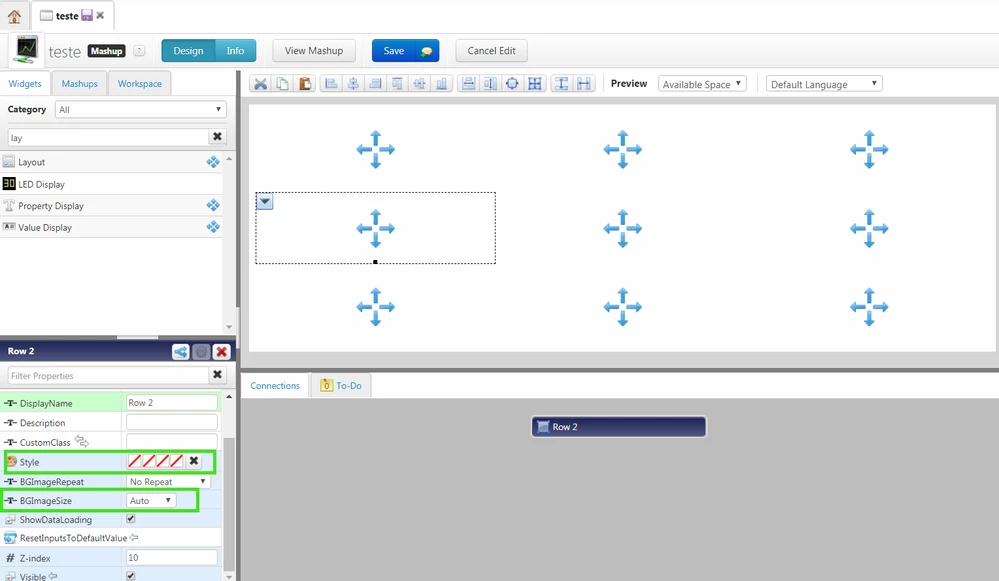Click the drag handle for Value Display

click(213, 227)
